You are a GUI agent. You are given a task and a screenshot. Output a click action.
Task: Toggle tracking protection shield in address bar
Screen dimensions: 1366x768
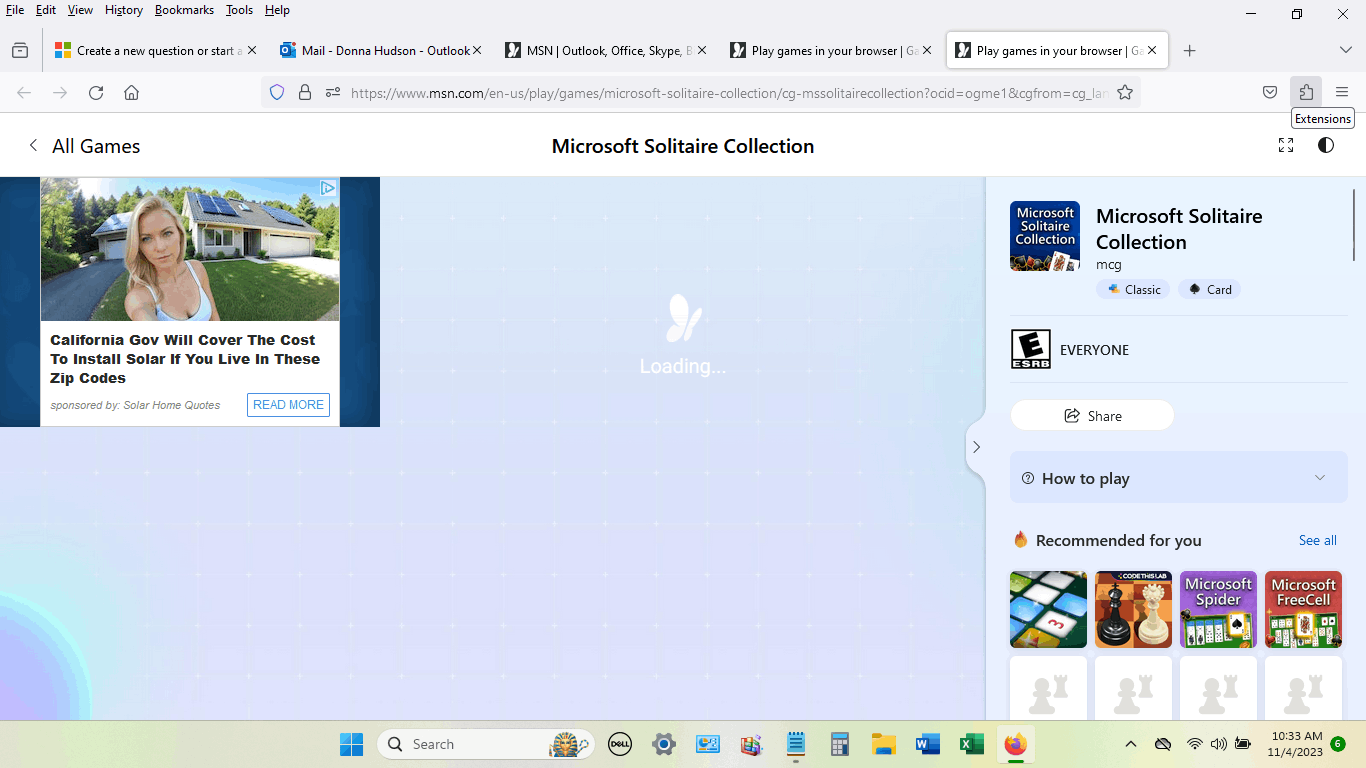tap(276, 92)
